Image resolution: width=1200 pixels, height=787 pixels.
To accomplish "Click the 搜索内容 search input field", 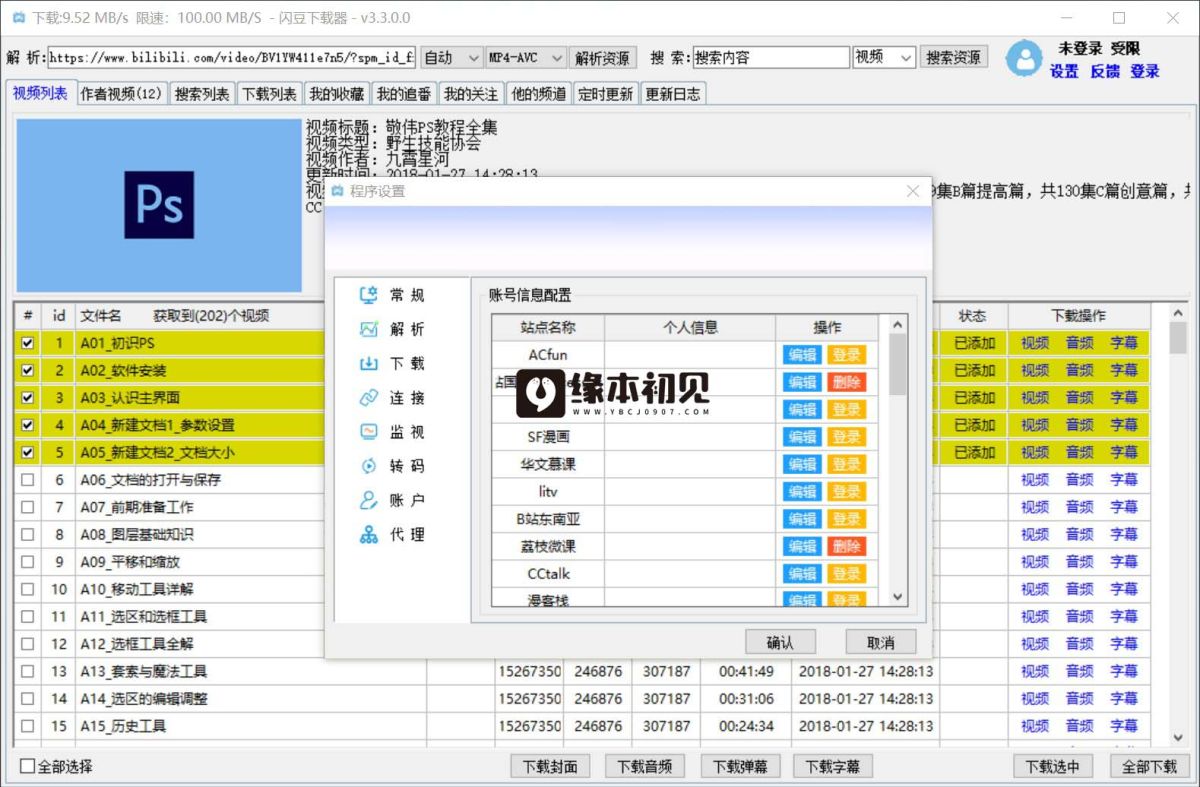I will tap(771, 58).
